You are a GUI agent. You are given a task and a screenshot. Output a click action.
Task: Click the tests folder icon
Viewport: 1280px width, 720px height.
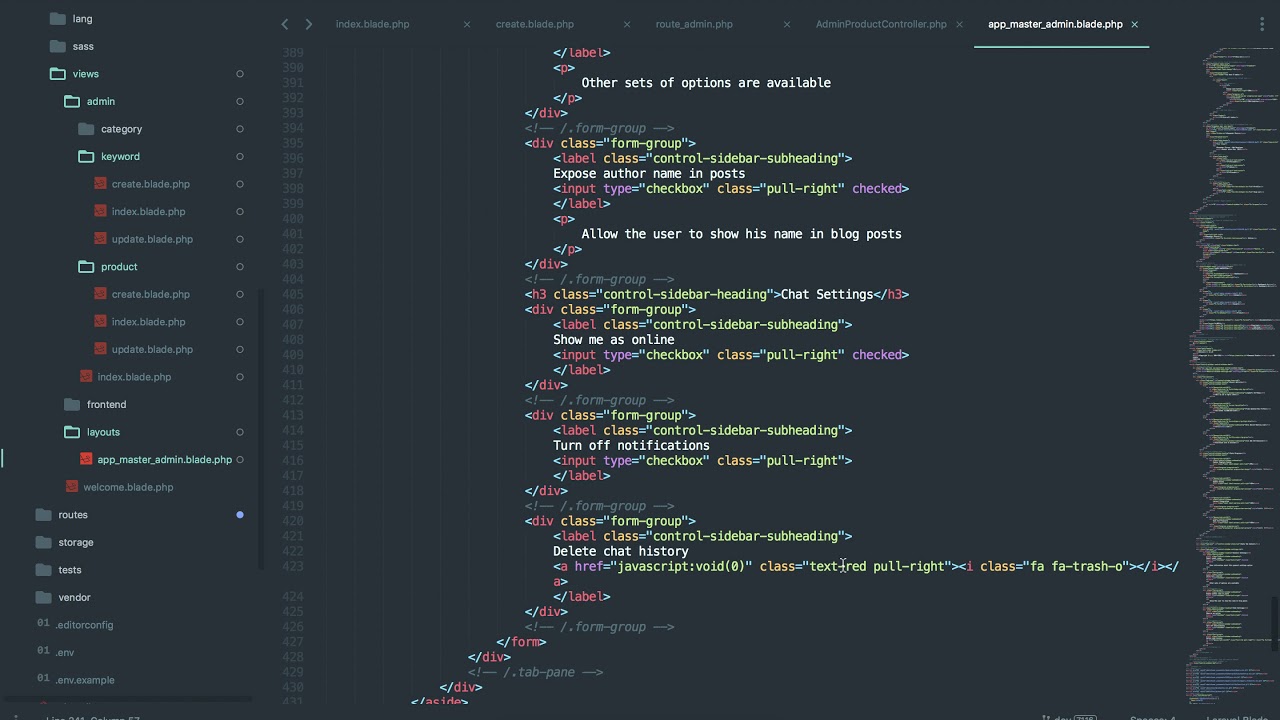43,569
